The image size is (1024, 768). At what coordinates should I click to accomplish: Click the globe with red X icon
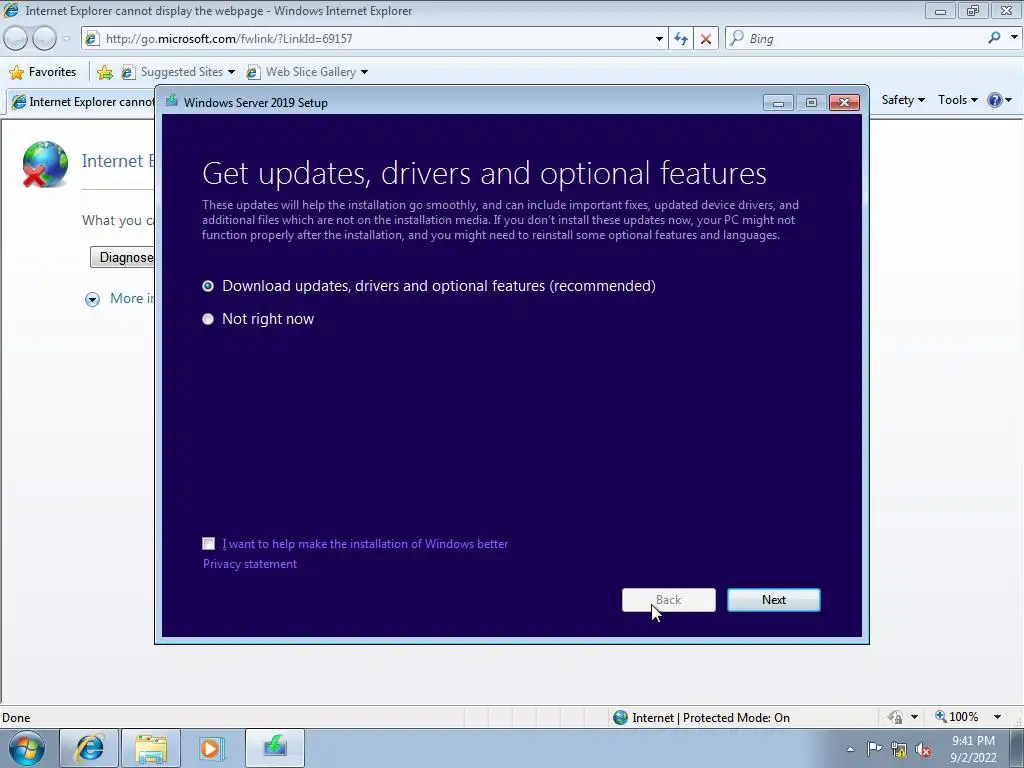45,164
